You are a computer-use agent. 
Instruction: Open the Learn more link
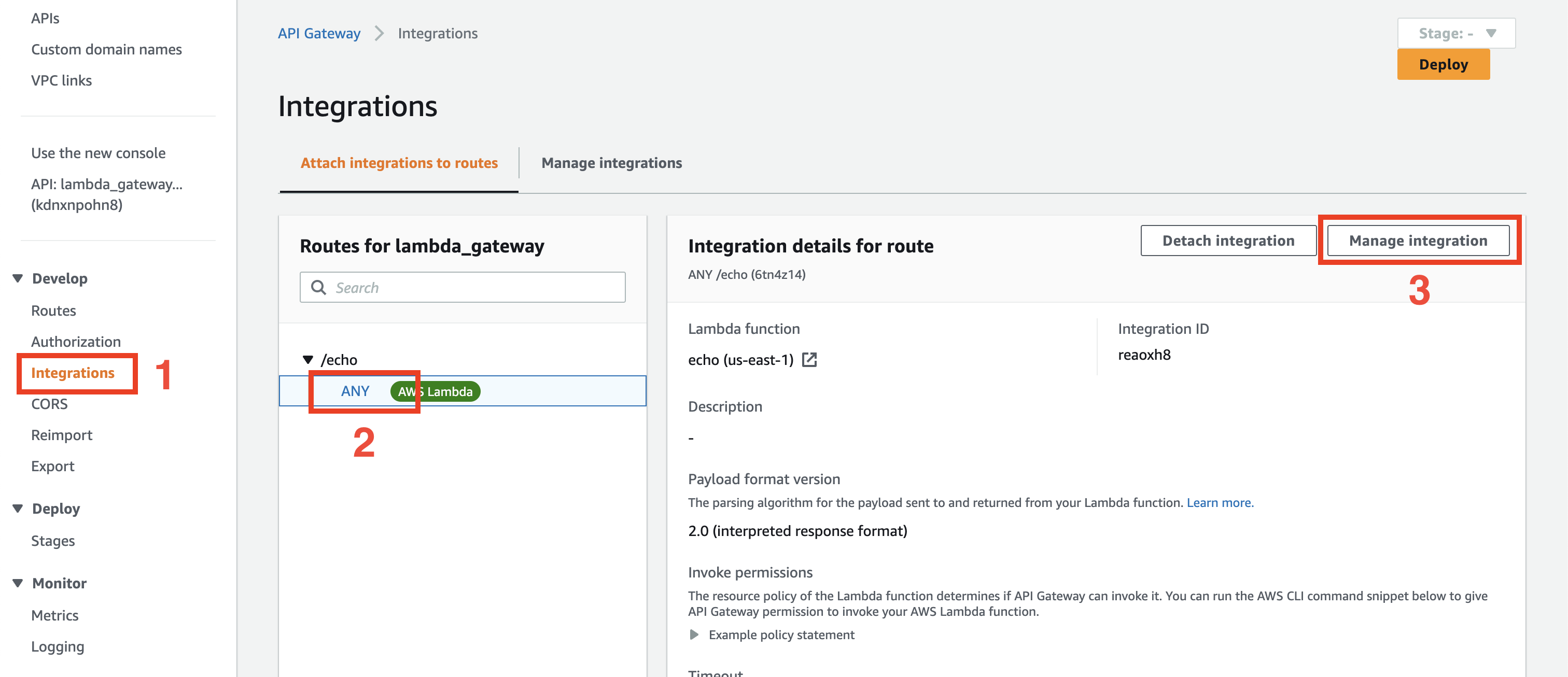[1219, 502]
